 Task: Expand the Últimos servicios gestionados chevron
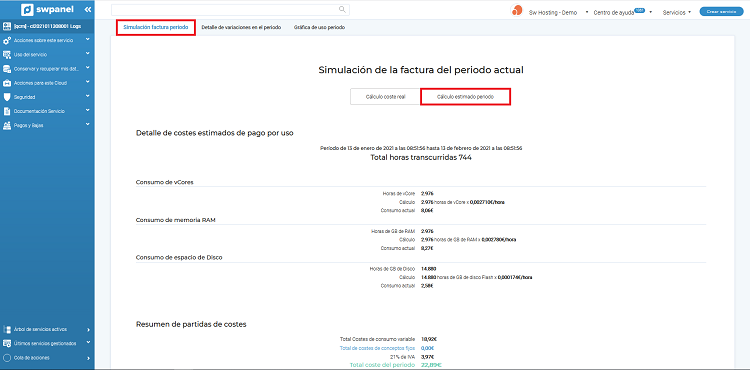tap(88, 343)
